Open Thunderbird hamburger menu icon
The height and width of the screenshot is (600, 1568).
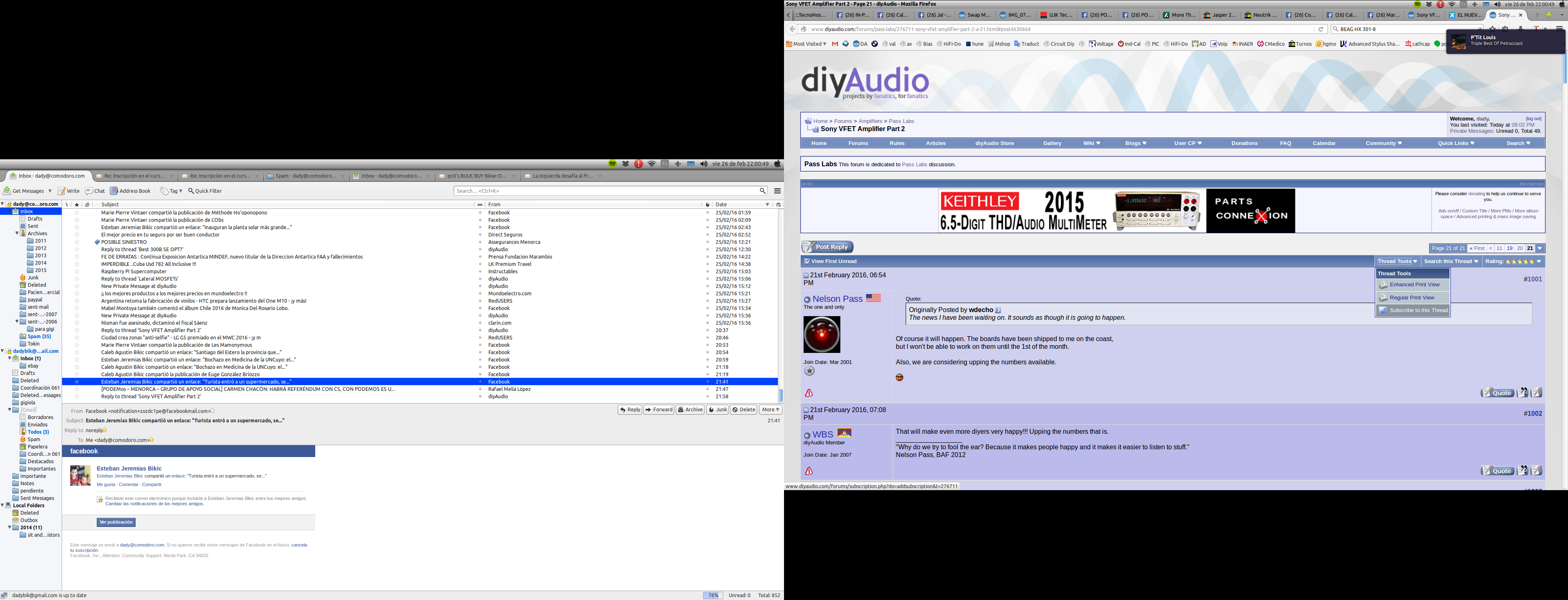coord(777,191)
